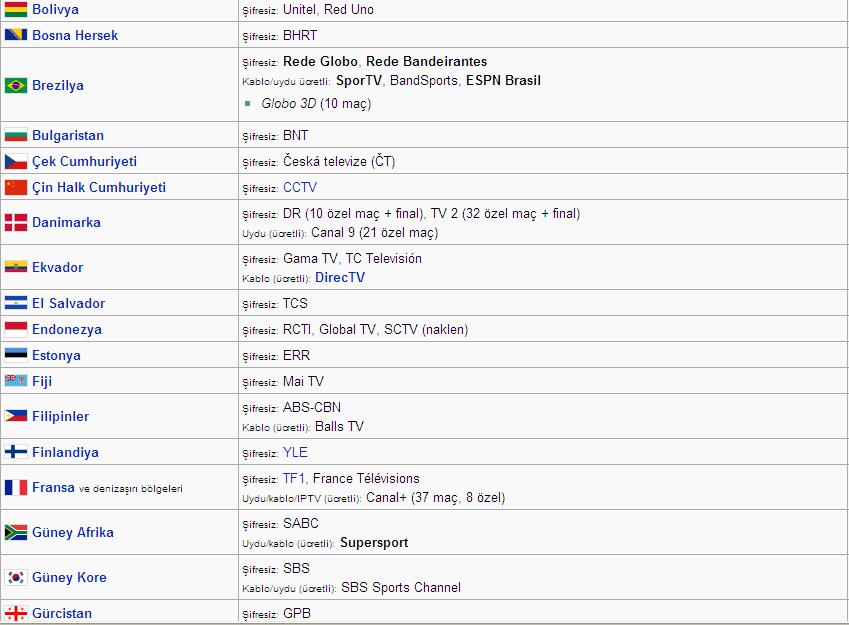Open the Bosna Hersek link
This screenshot has width=849, height=625.
(75, 35)
